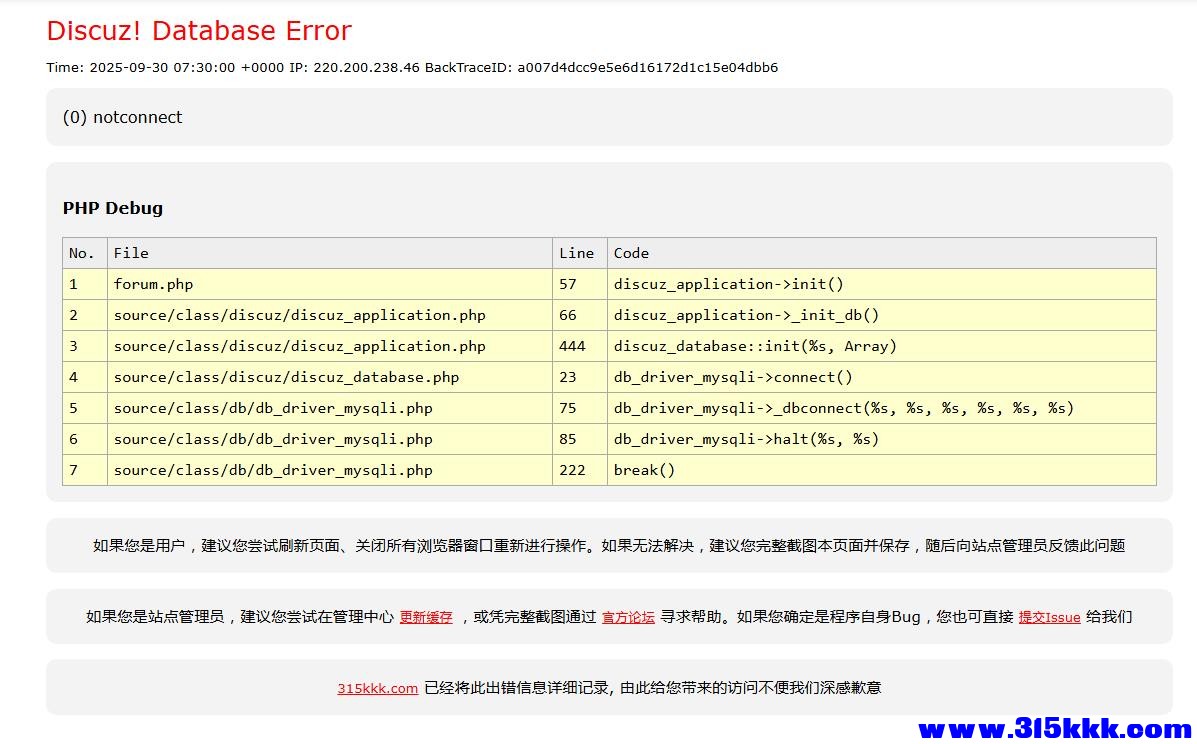The width and height of the screenshot is (1197, 744).
Task: Follow the 提交Issue link
Action: click(x=1049, y=617)
